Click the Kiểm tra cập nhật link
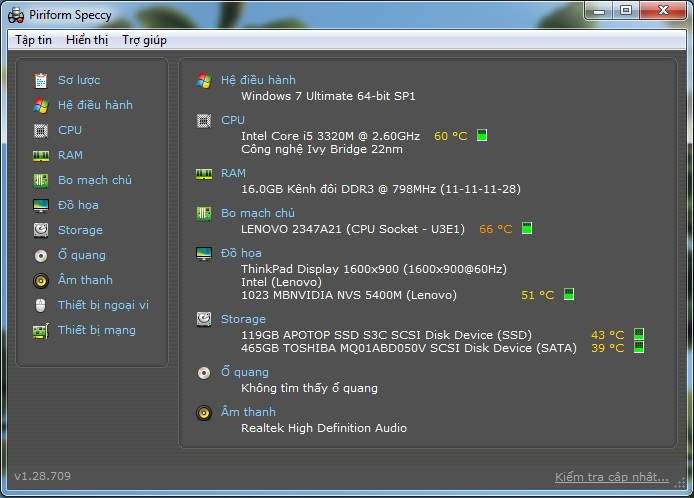The height and width of the screenshot is (498, 694). tap(611, 476)
